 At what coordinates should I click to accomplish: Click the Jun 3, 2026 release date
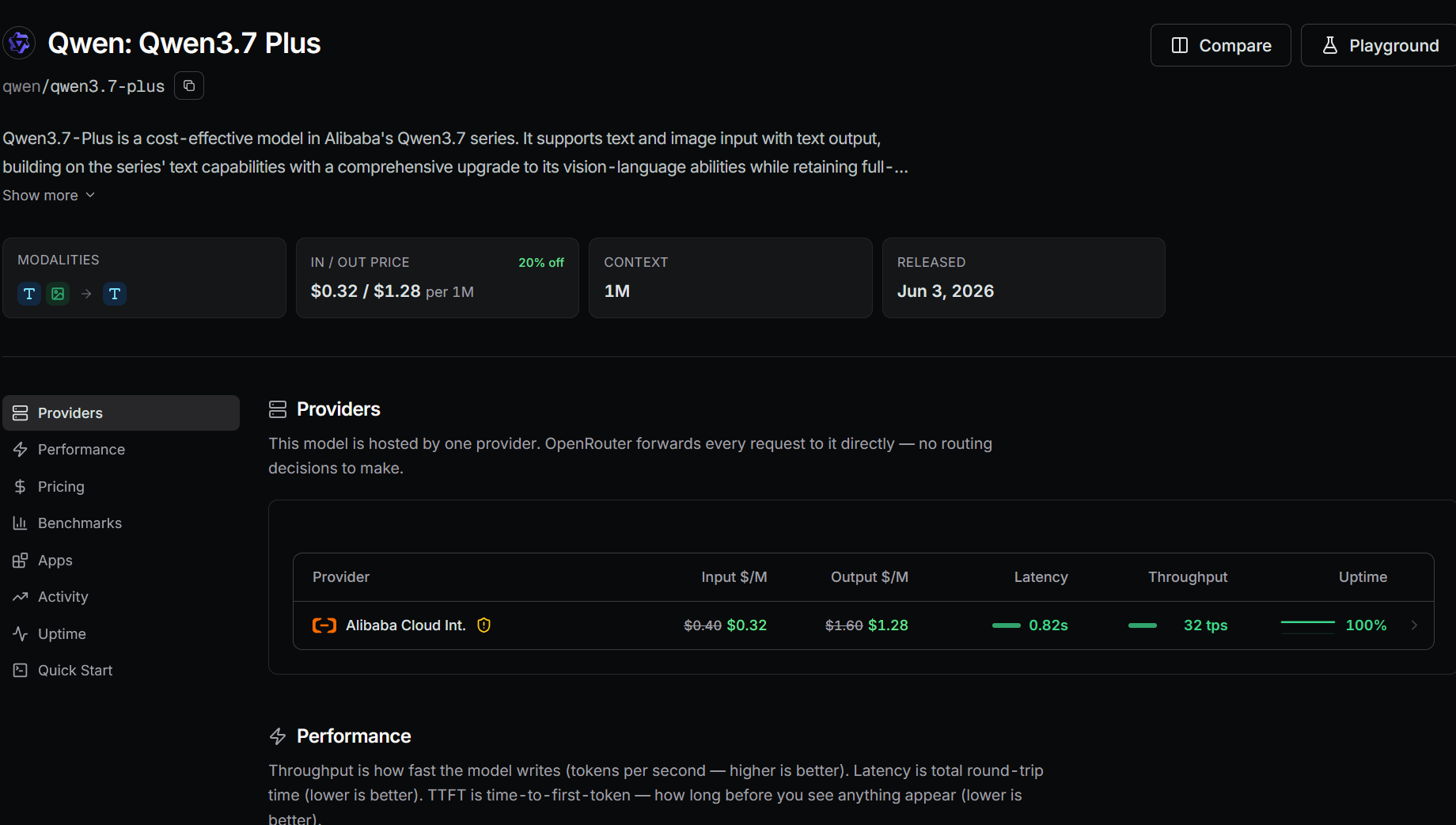(946, 291)
